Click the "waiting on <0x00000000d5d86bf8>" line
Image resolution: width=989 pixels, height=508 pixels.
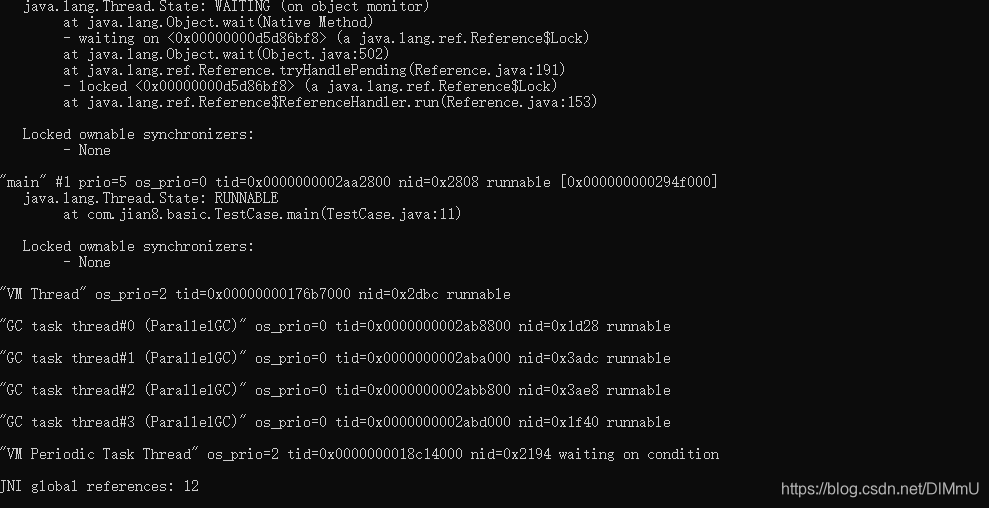pyautogui.click(x=326, y=38)
